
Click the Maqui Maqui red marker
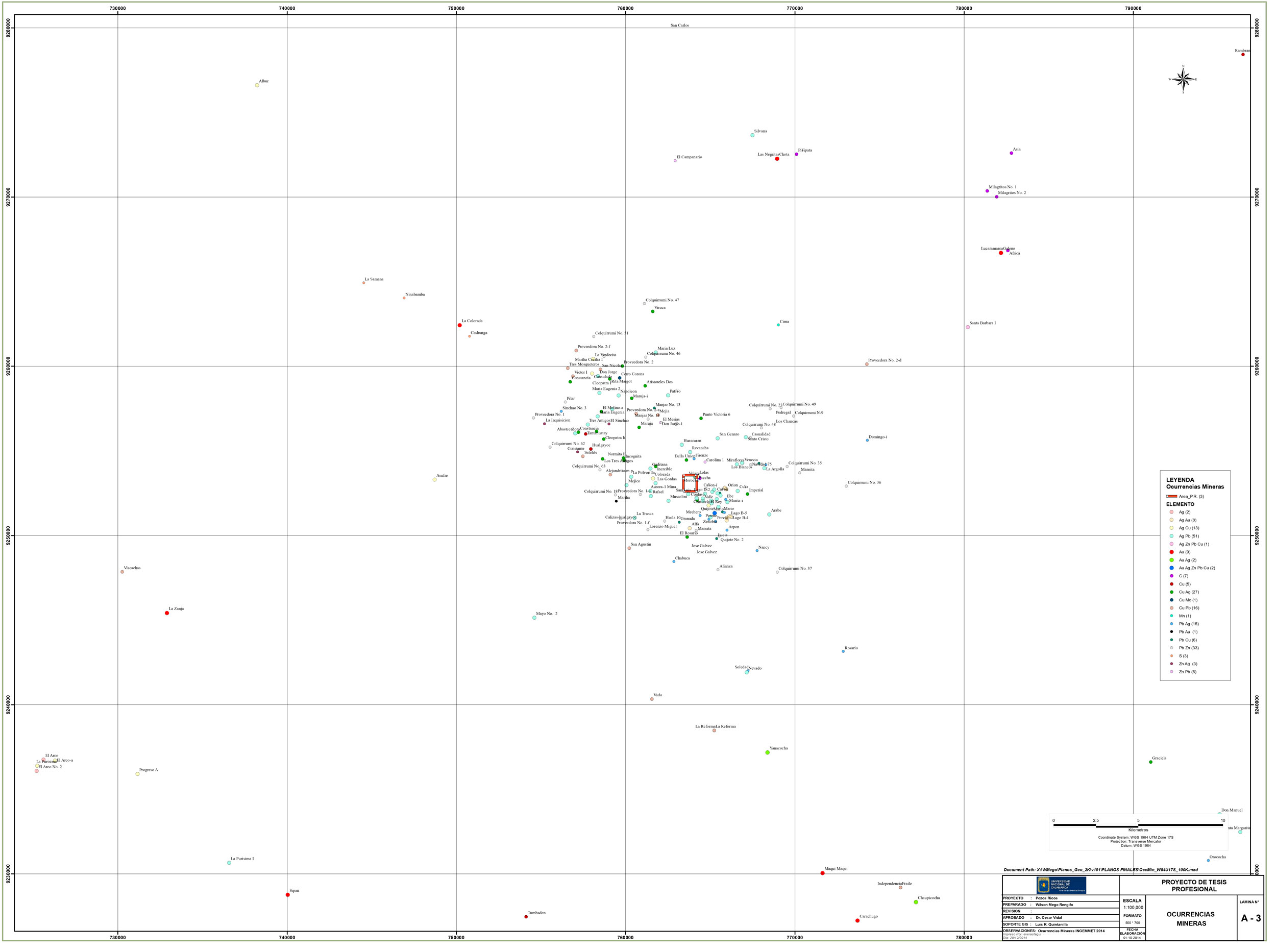click(x=822, y=873)
